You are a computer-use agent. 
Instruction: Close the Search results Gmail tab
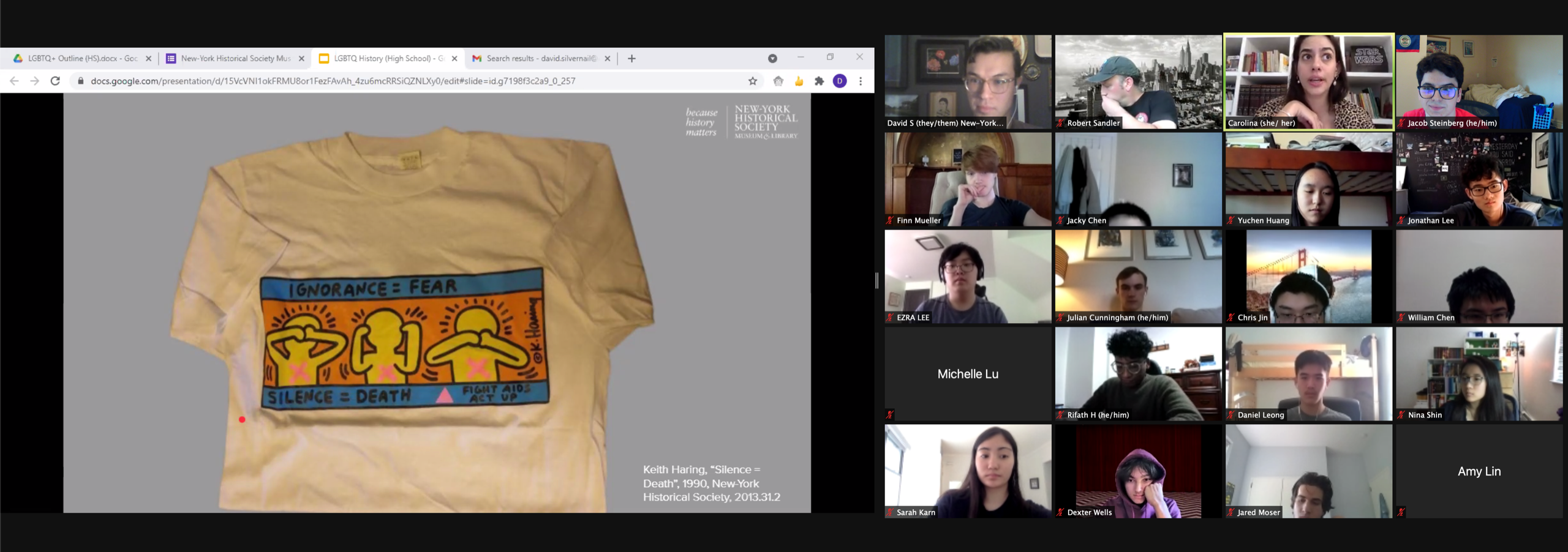[x=608, y=59]
